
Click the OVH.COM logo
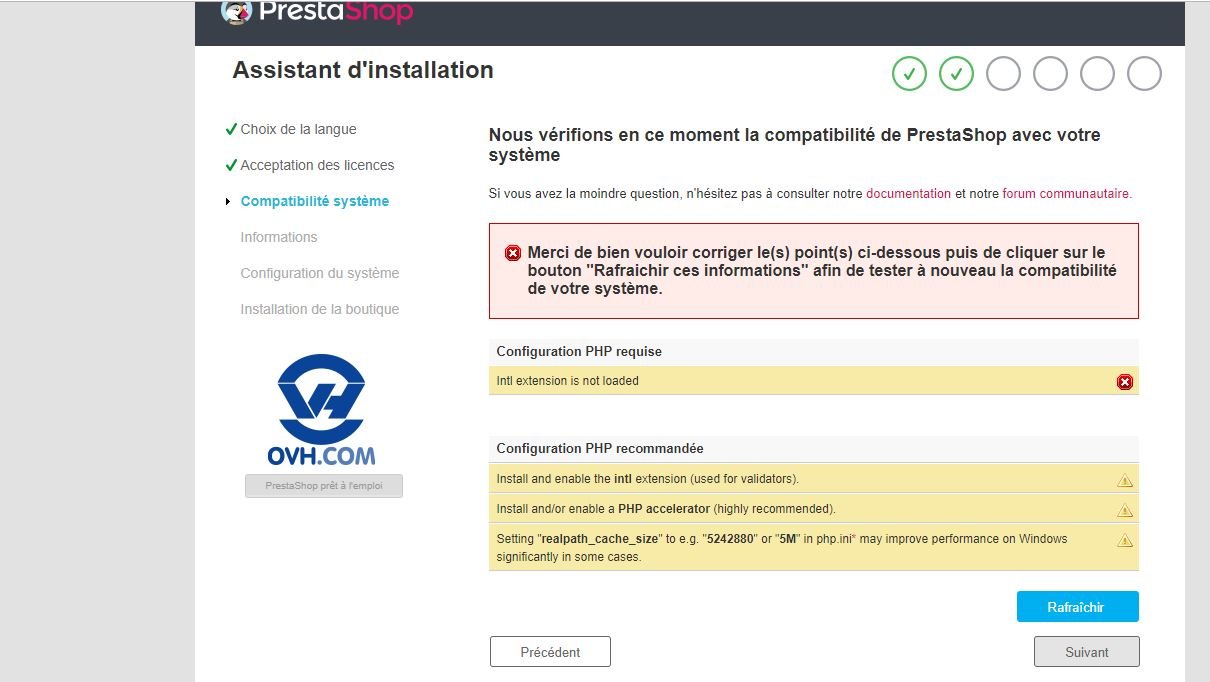coord(322,410)
